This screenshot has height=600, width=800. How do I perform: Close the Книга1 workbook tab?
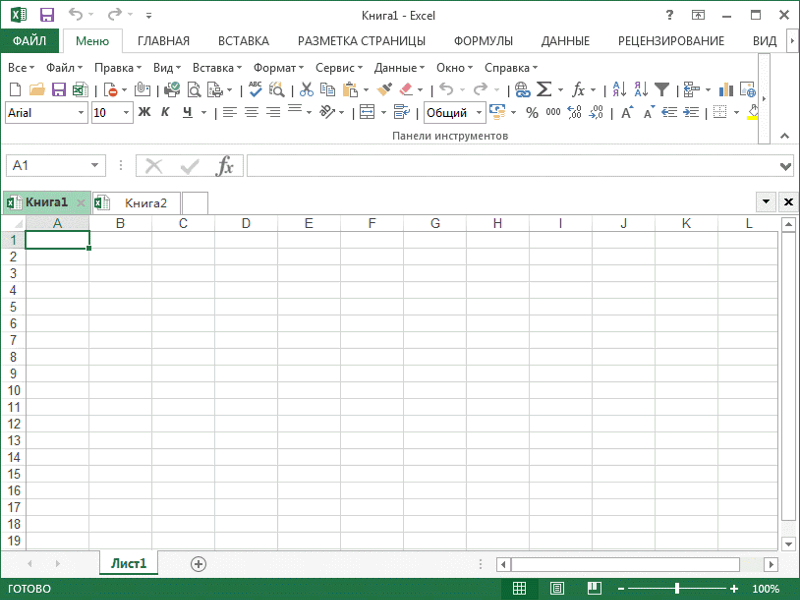81,203
